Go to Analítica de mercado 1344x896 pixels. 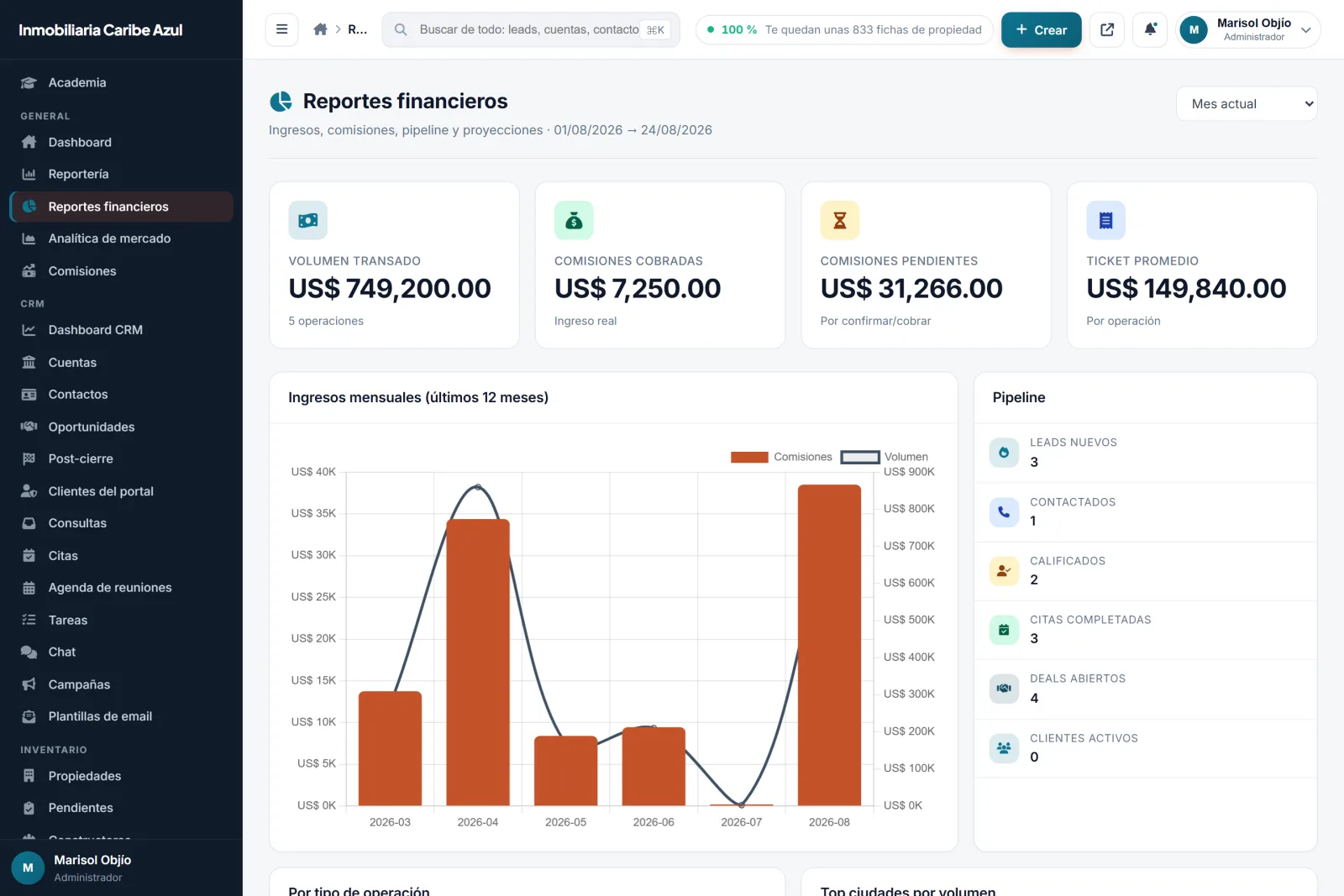click(x=121, y=238)
